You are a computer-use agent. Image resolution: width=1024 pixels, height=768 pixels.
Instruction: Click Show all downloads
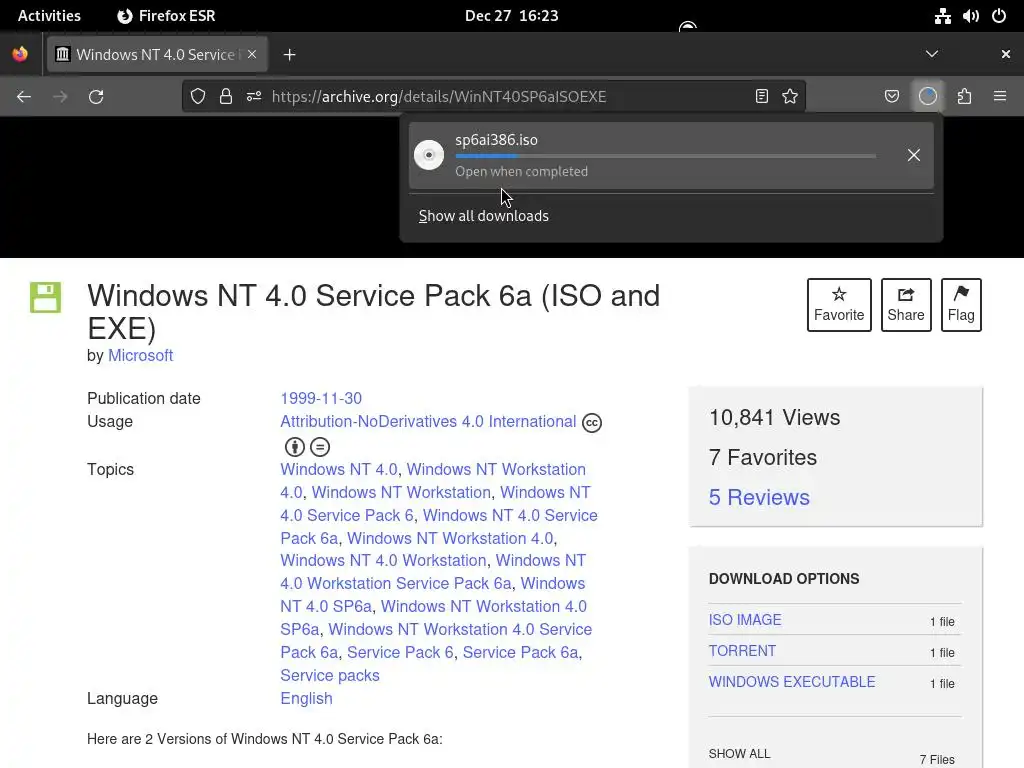[x=483, y=216]
